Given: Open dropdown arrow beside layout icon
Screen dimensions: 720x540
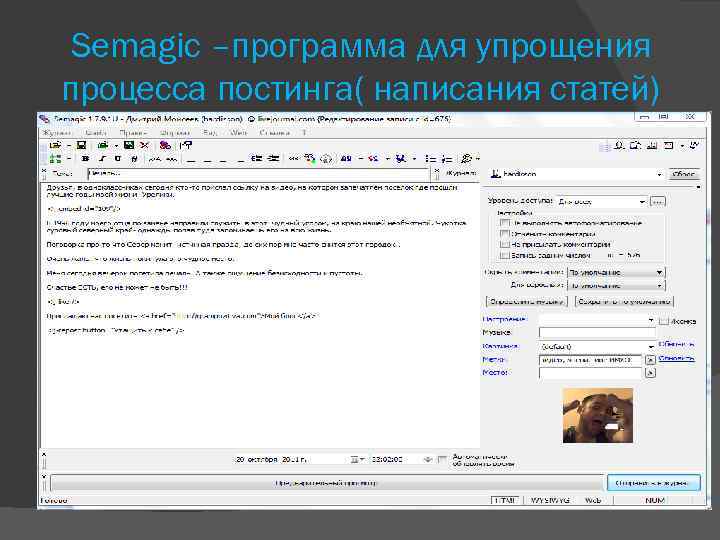Looking at the screenshot, I should (x=682, y=146).
